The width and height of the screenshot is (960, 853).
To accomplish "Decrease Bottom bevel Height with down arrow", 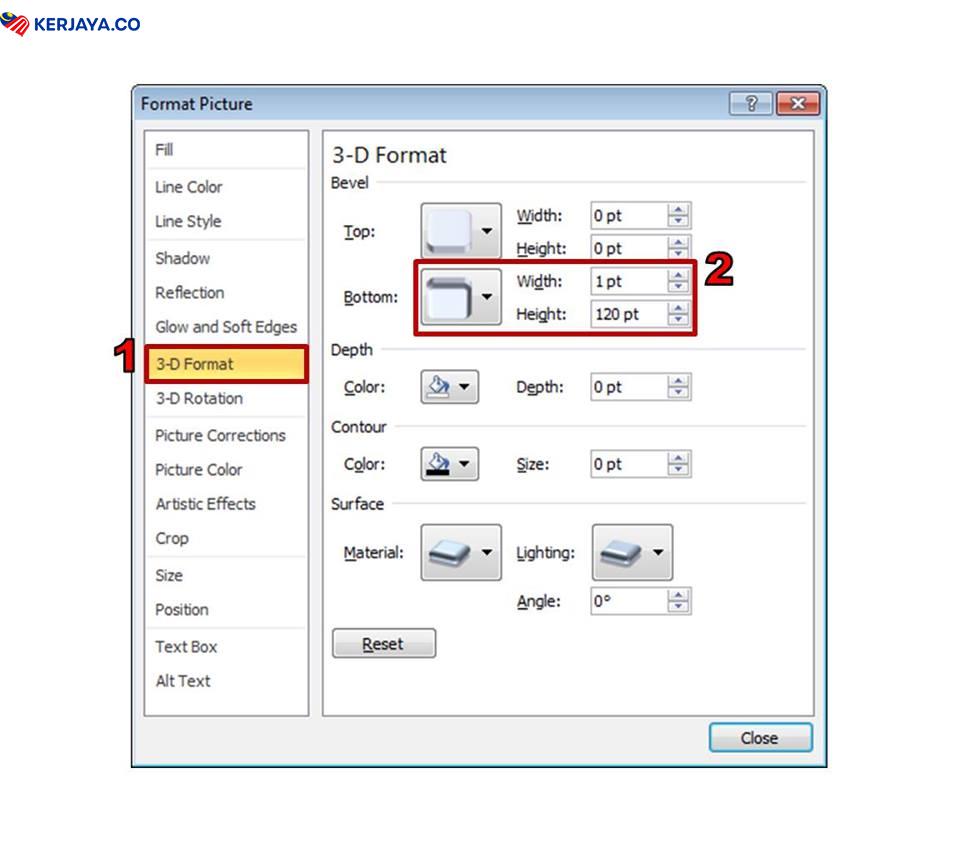I will (678, 320).
